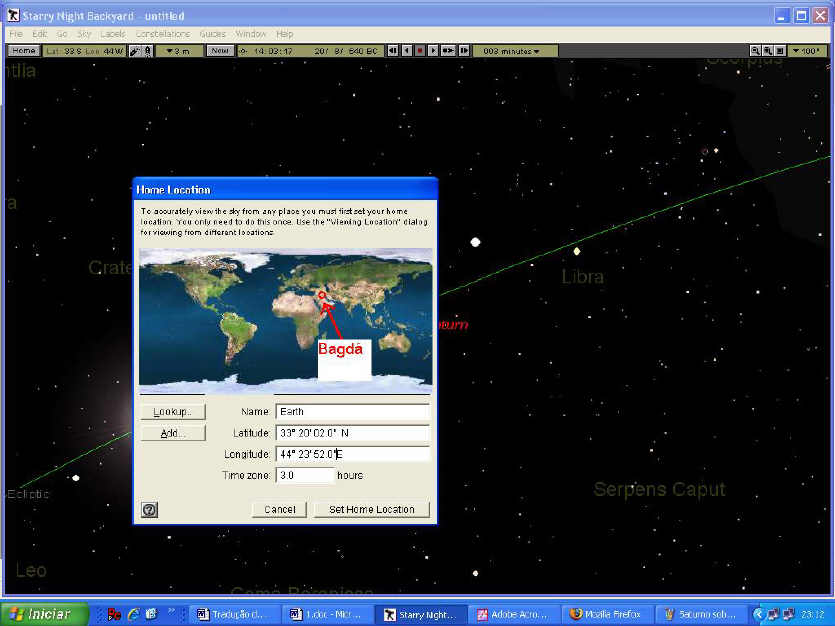The image size is (835, 626).
Task: Click the square icon next to the zoom icons
Action: click(x=780, y=51)
